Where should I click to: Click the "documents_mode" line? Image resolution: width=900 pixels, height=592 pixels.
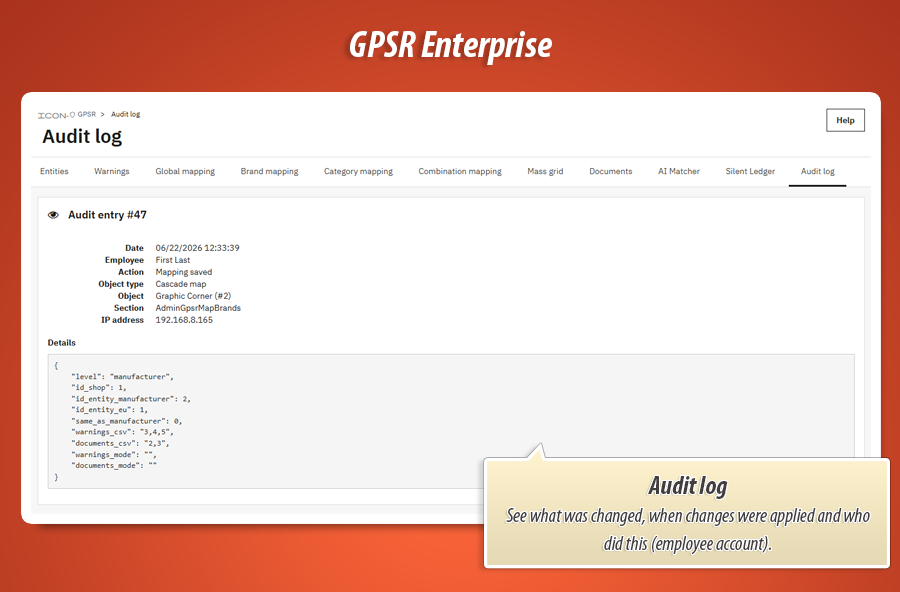point(114,466)
